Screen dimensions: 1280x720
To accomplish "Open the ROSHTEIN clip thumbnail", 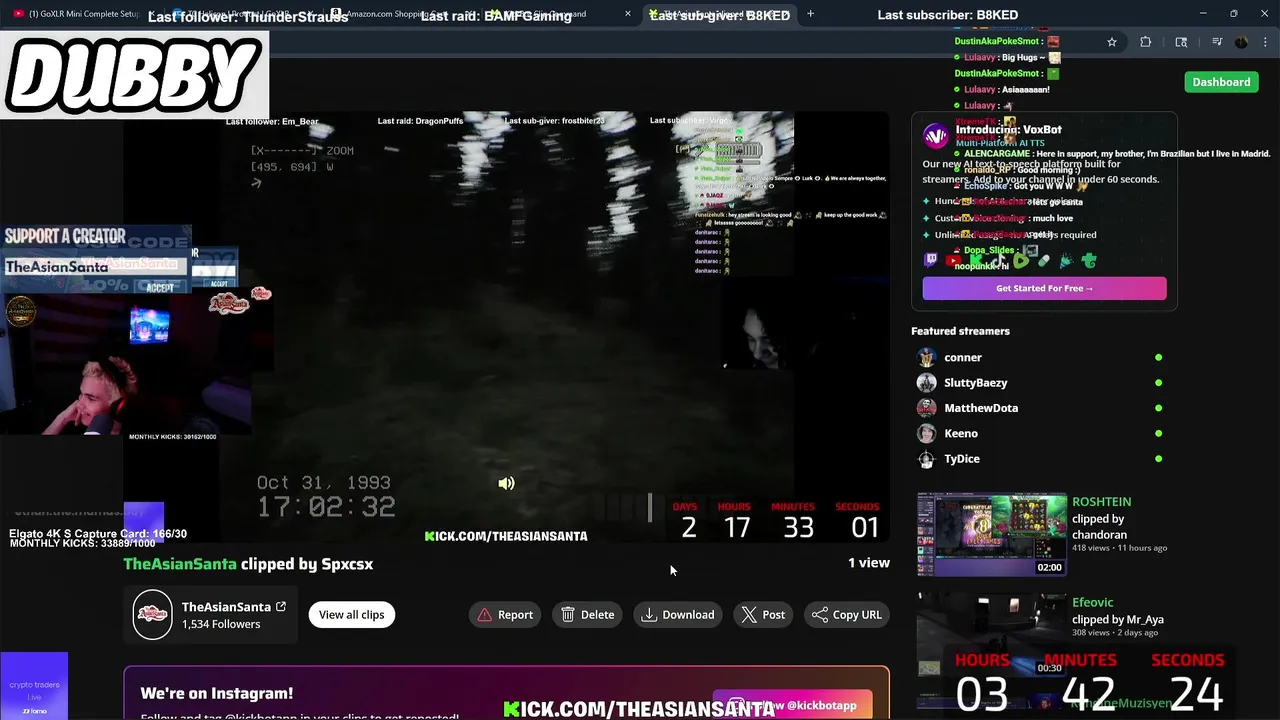I will click(992, 534).
